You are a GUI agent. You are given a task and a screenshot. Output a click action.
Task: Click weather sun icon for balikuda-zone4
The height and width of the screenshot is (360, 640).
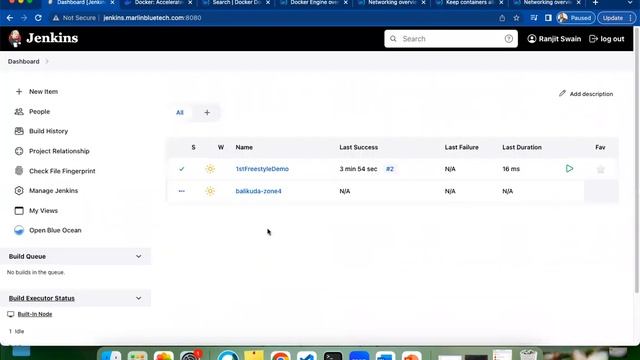(210, 191)
